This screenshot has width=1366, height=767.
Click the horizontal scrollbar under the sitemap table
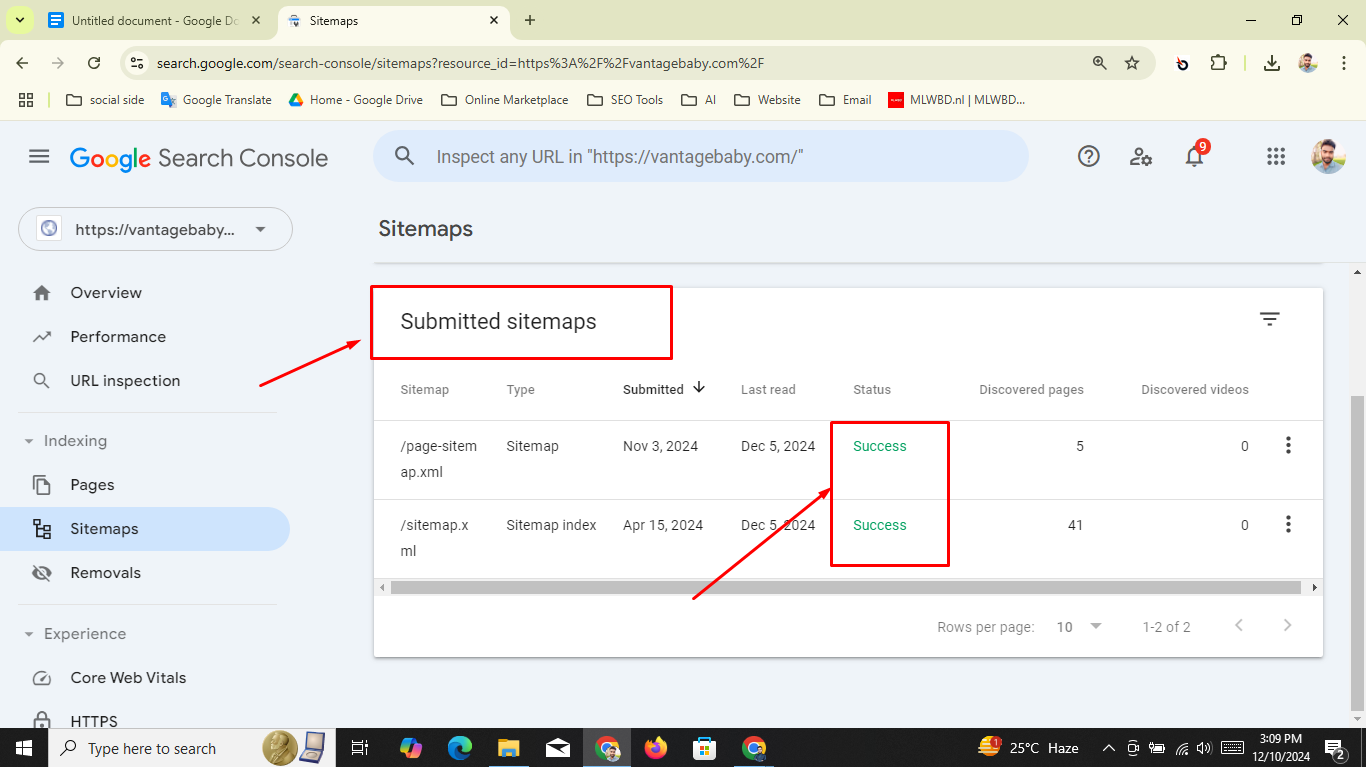point(848,587)
